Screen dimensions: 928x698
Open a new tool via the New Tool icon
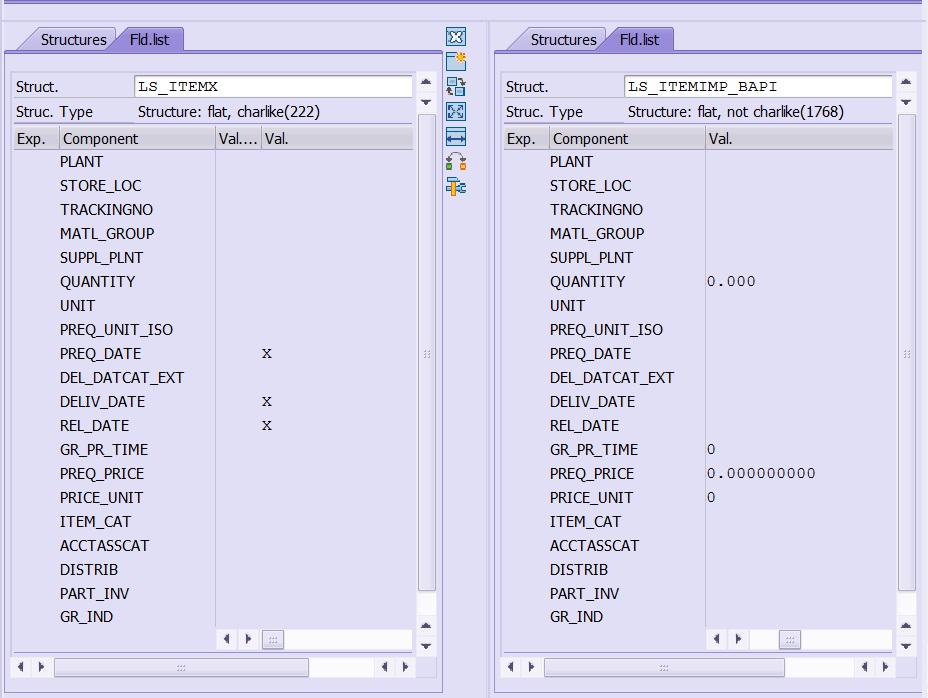tap(455, 61)
